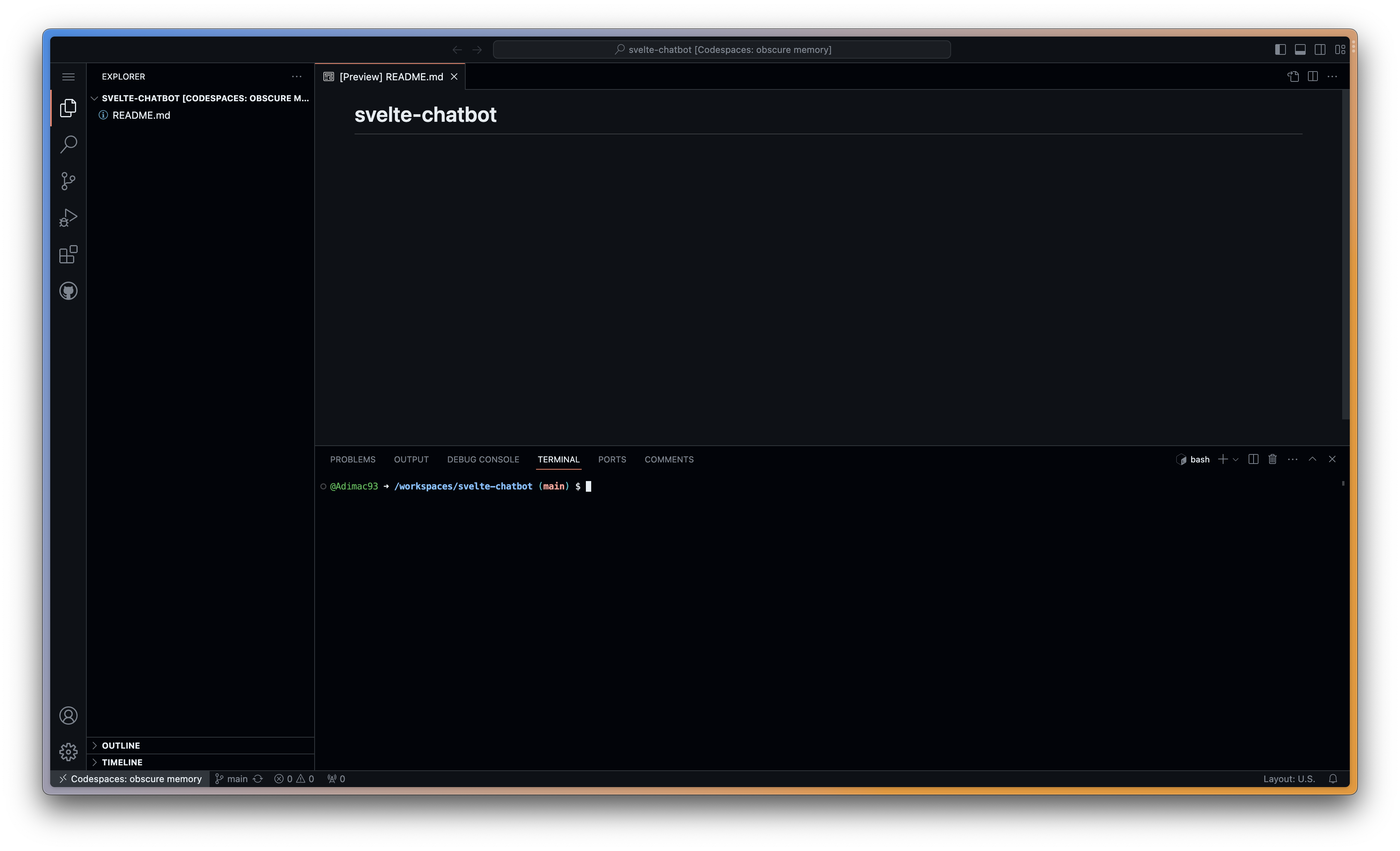This screenshot has width=1400, height=851.
Task: Go forward using the navigation arrow
Action: [x=477, y=49]
